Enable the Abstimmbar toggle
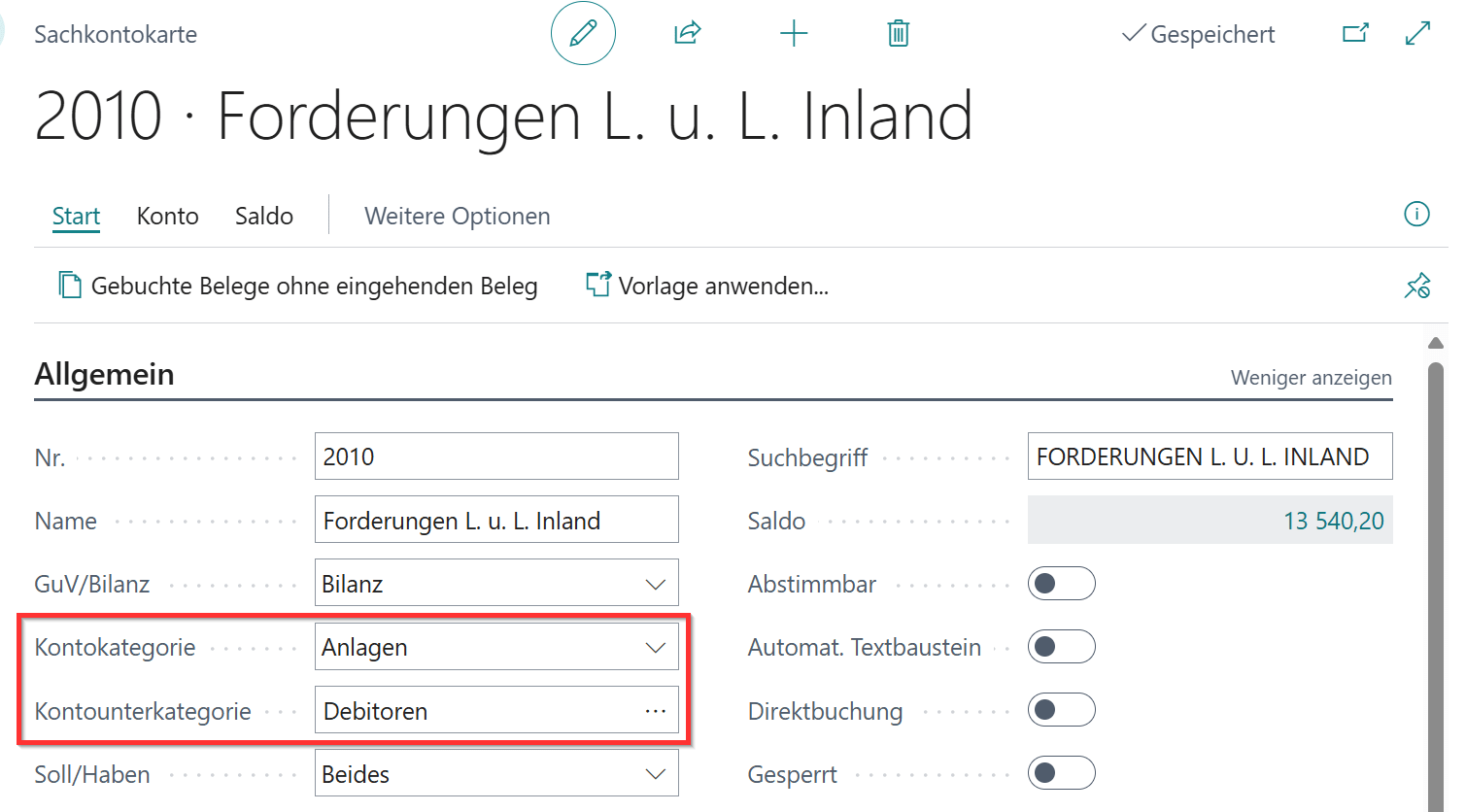1466x812 pixels. pos(1061,584)
